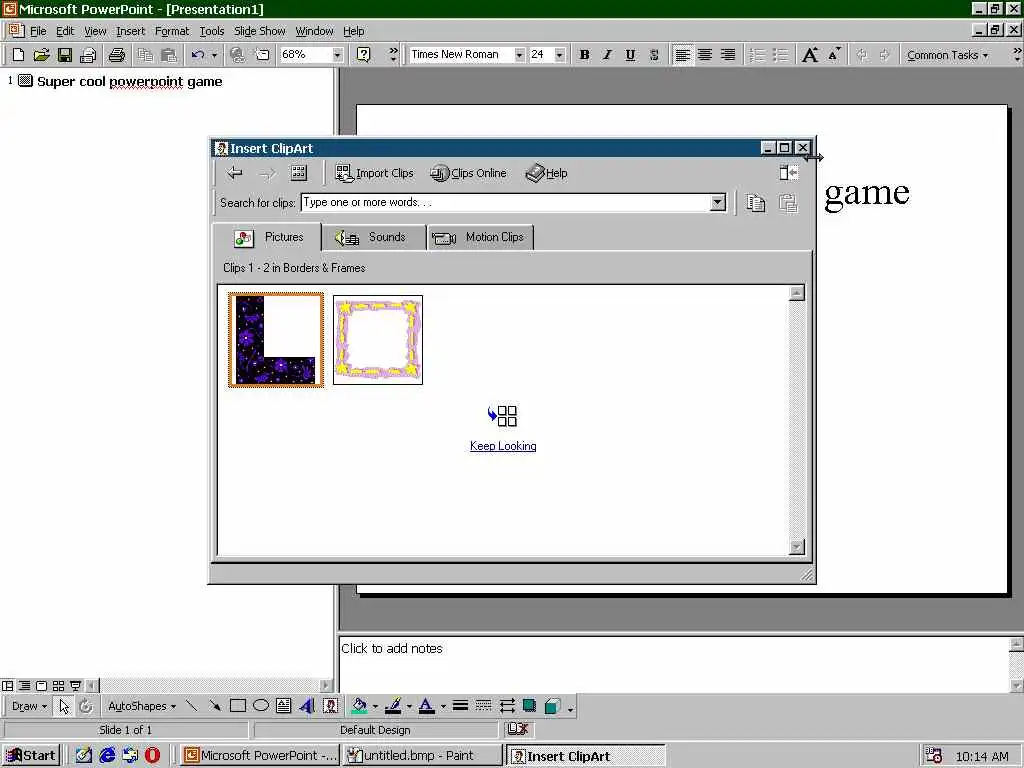Select the Arrow drawing tool
The height and width of the screenshot is (768, 1024).
214,706
